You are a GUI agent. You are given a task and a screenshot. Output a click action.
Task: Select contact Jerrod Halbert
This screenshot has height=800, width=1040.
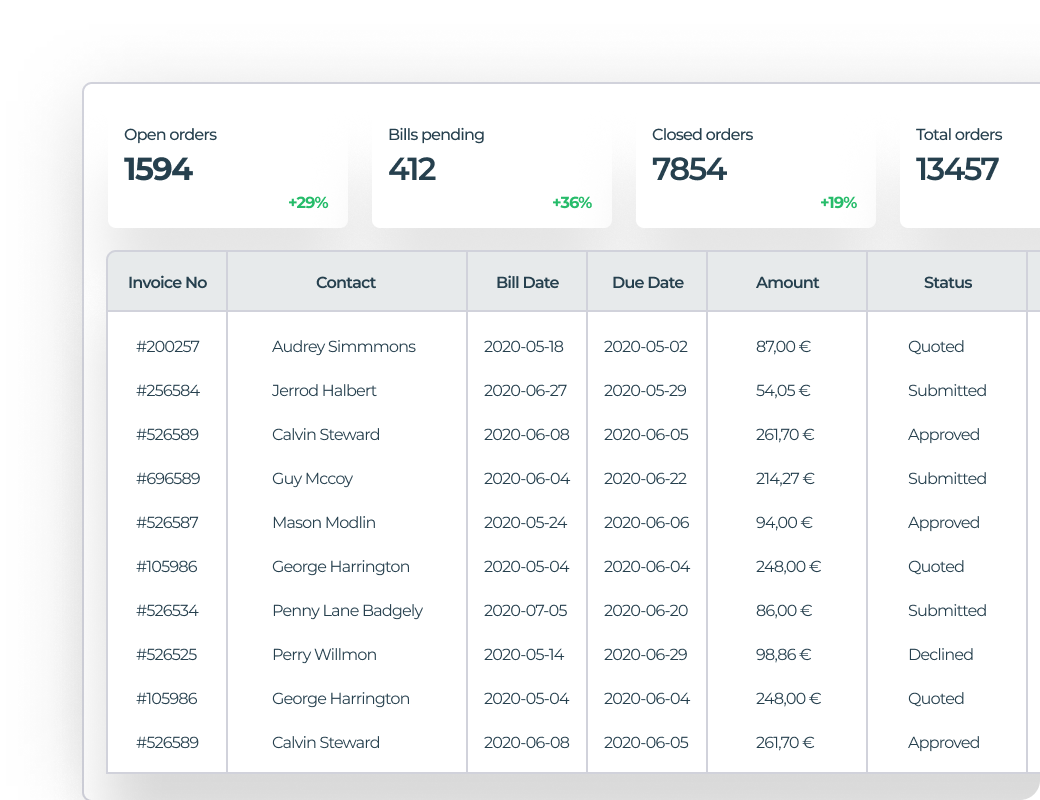pyautogui.click(x=324, y=390)
